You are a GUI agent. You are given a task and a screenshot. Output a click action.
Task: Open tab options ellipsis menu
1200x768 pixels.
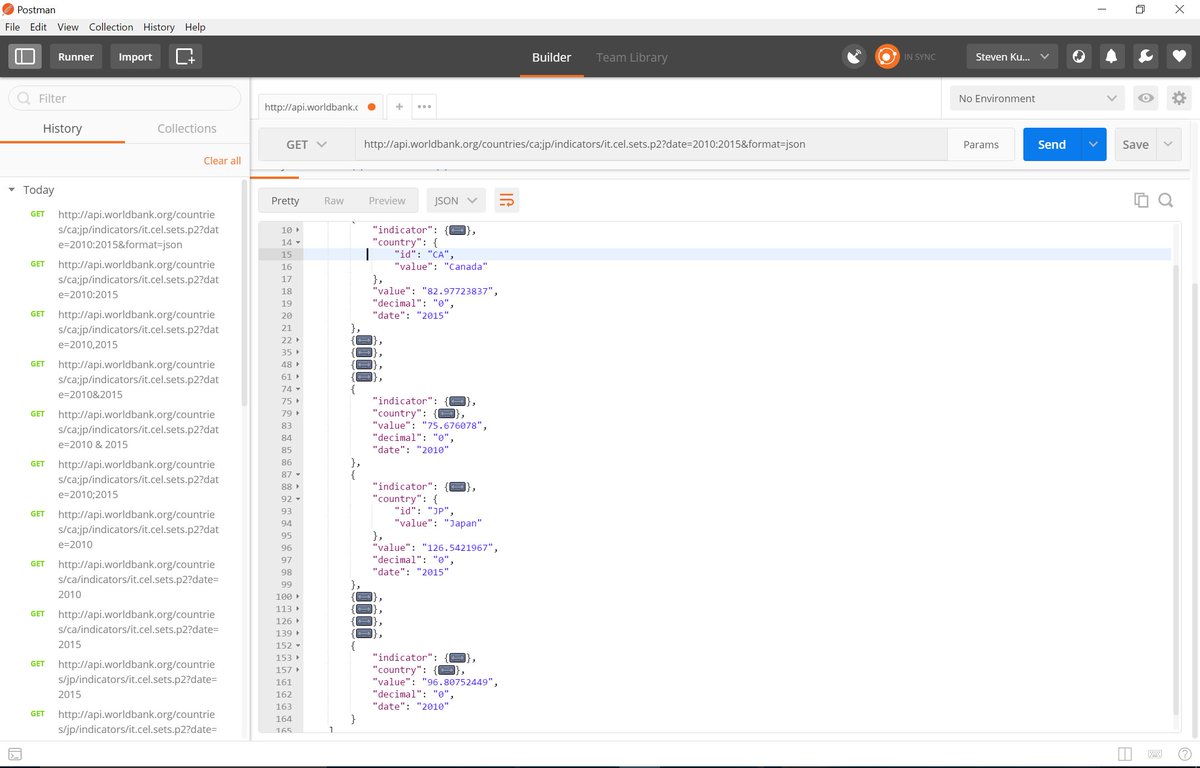coord(424,106)
